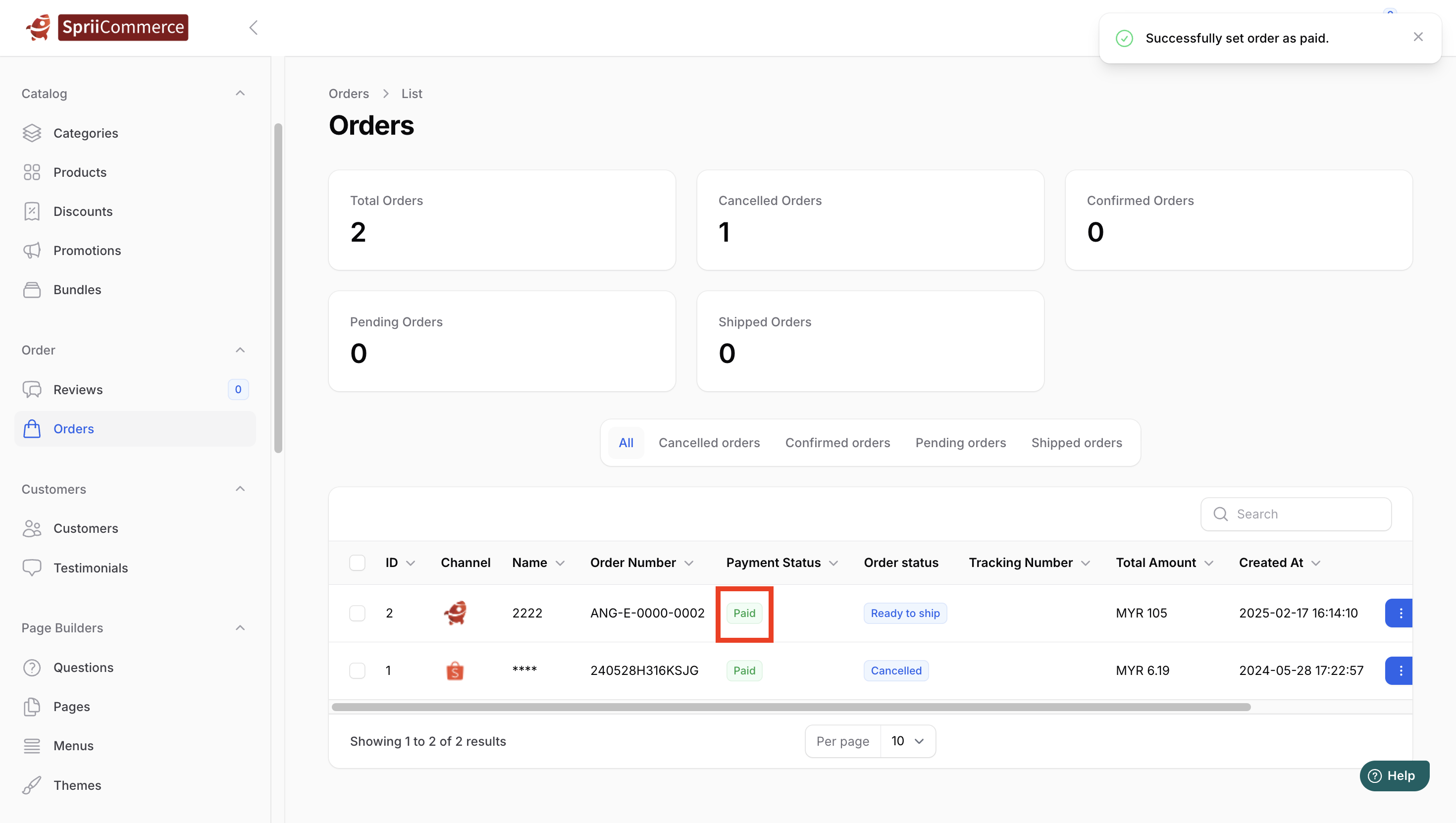
Task: Click the Bundles icon in the sidebar
Action: [x=32, y=289]
